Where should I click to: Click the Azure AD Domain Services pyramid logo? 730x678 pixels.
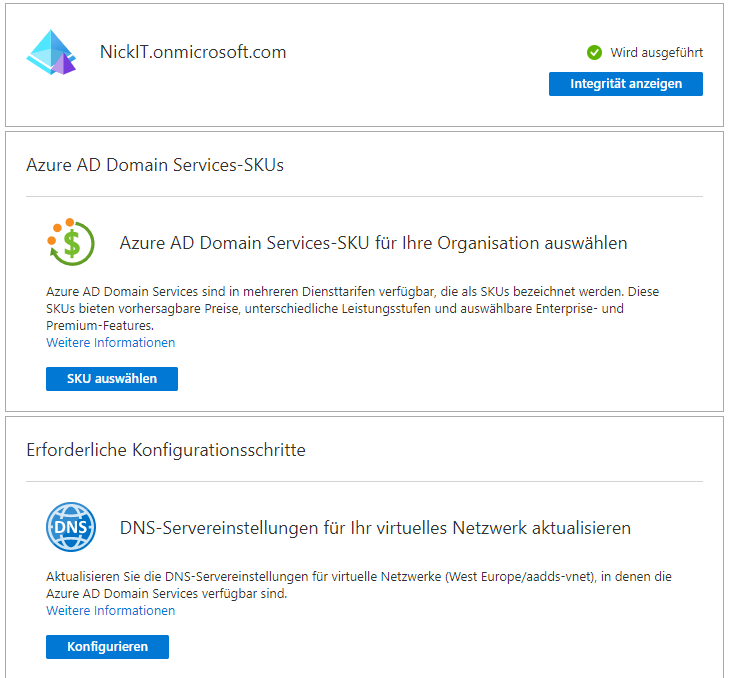[x=51, y=53]
